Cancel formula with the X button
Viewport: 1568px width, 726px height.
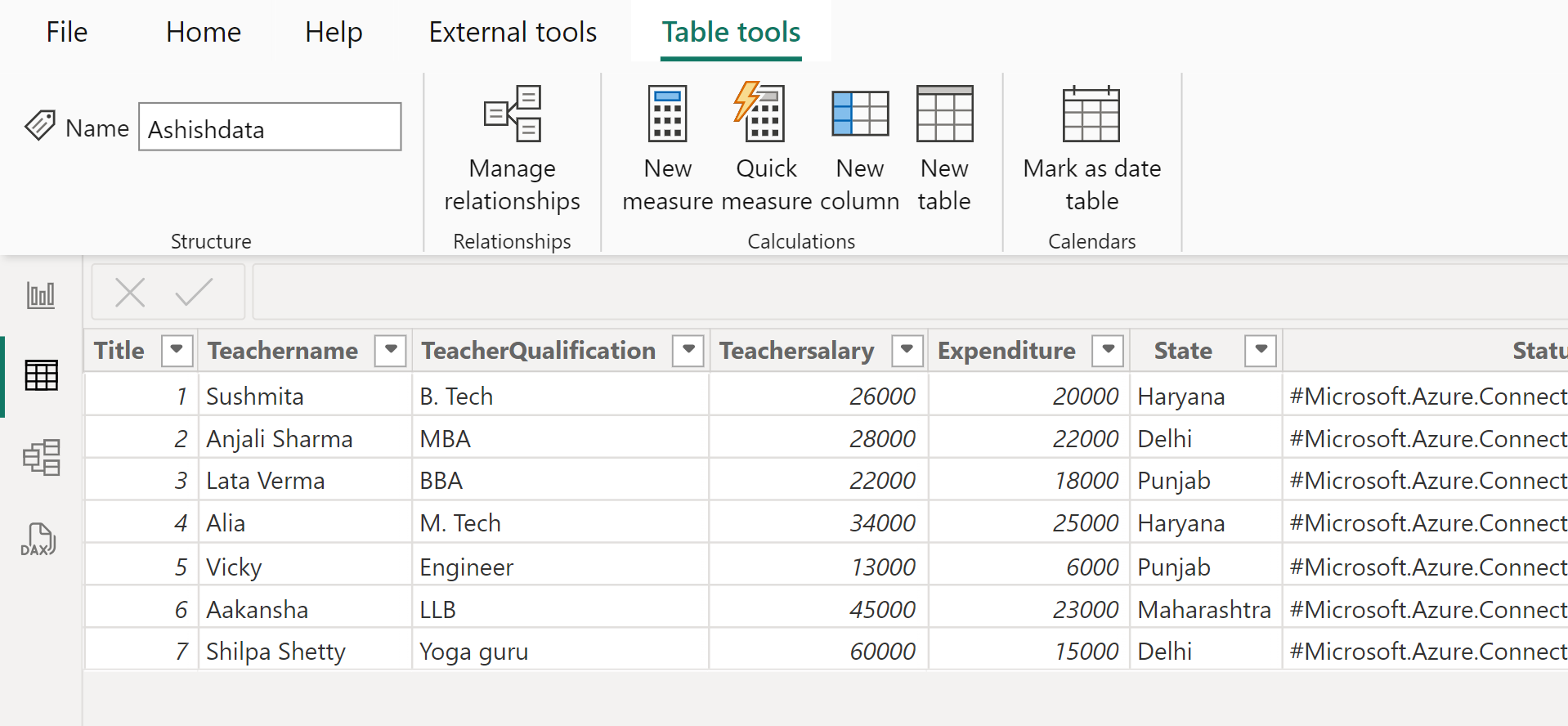pyautogui.click(x=130, y=292)
